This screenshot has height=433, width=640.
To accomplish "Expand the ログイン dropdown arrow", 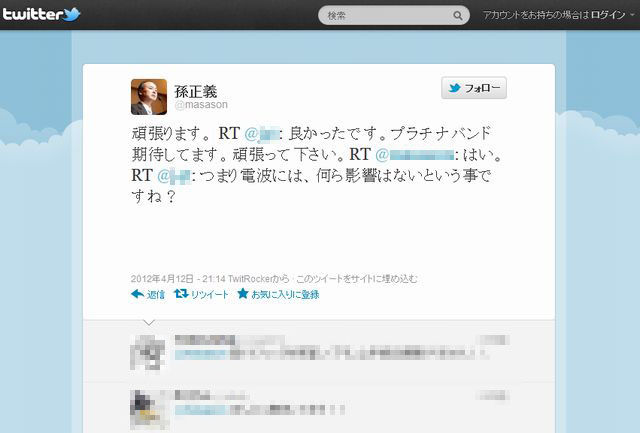I will tap(633, 15).
